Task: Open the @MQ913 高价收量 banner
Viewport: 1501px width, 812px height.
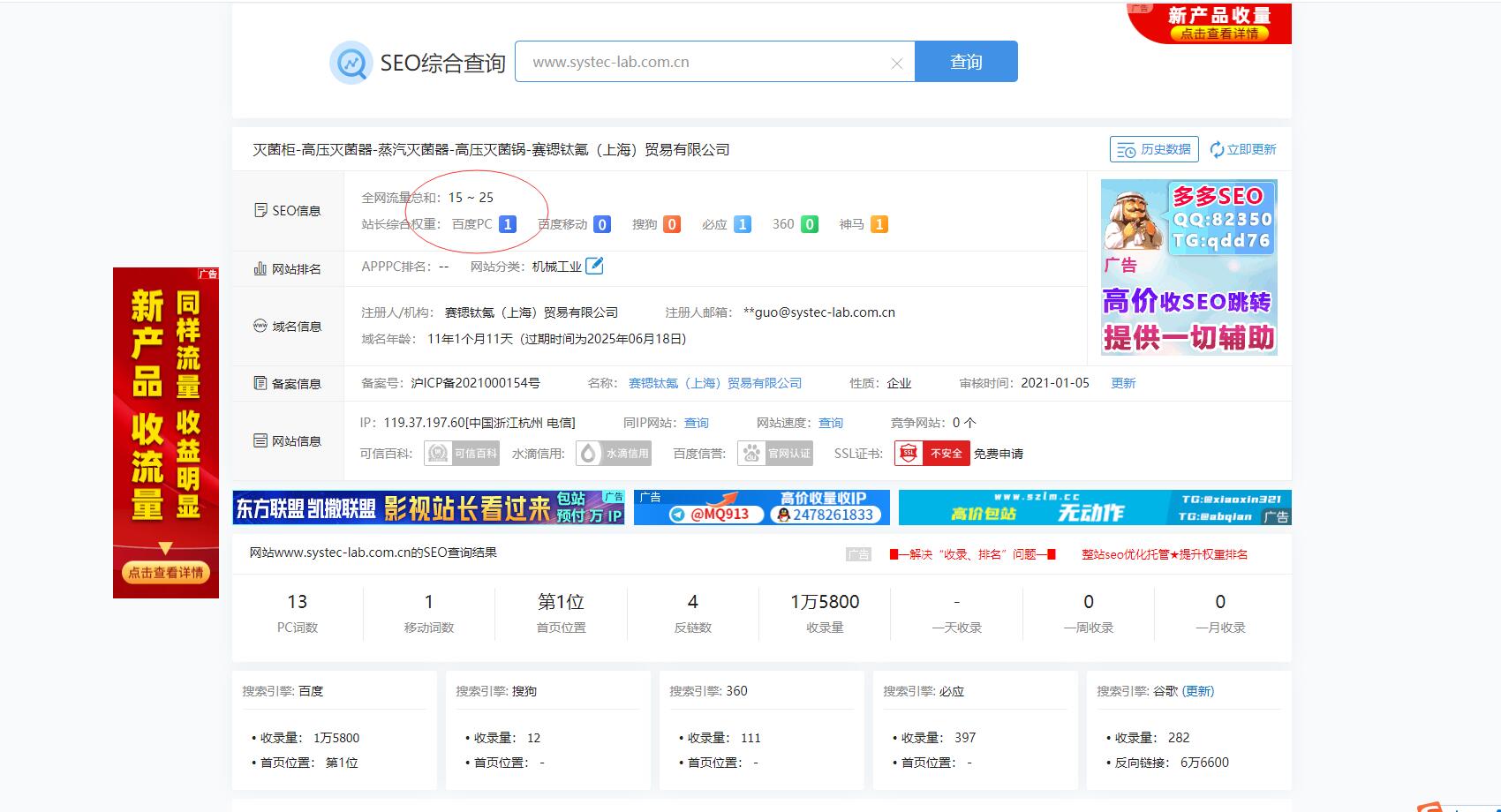Action: tap(761, 507)
